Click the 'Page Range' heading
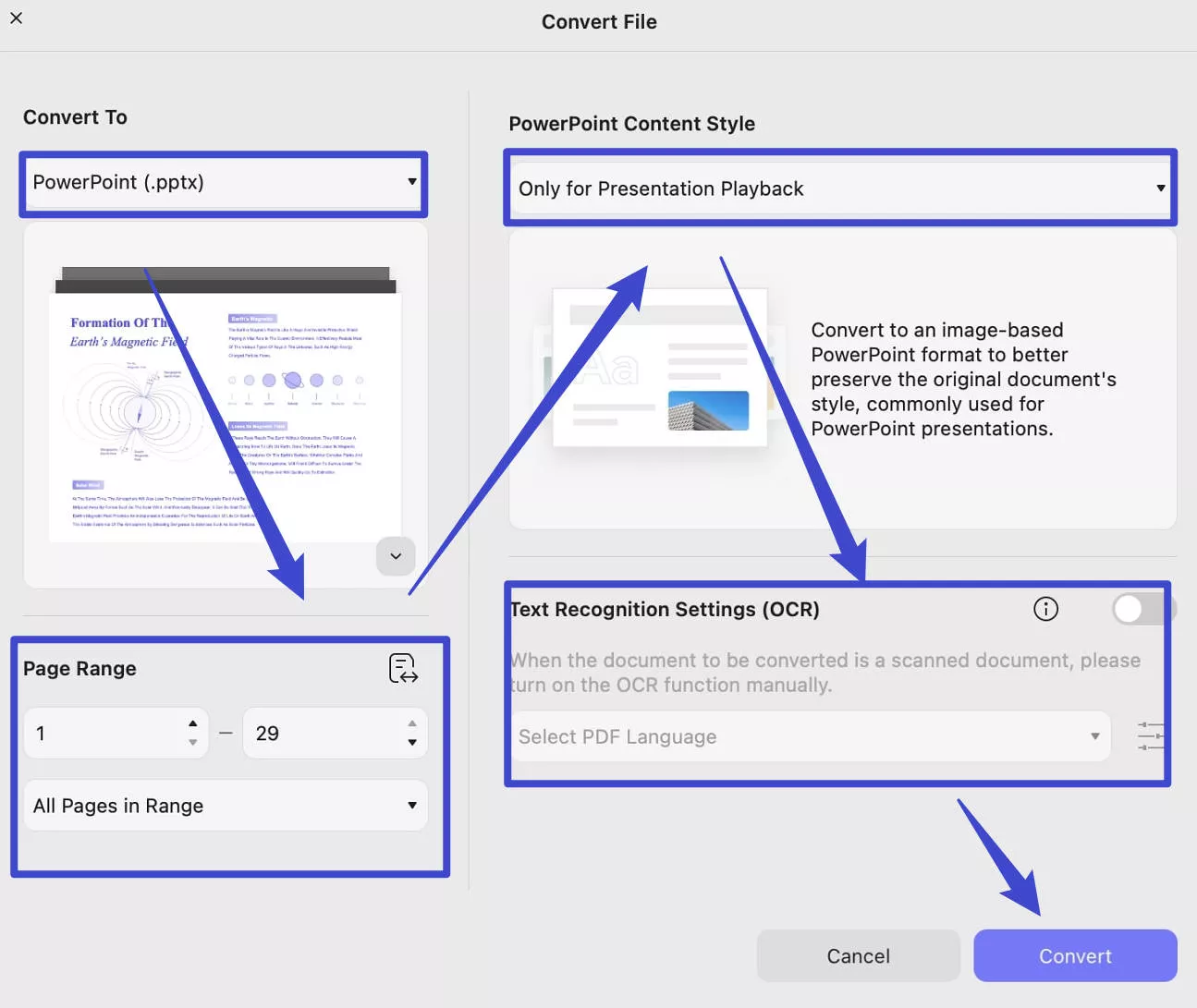The height and width of the screenshot is (1008, 1197). click(79, 669)
